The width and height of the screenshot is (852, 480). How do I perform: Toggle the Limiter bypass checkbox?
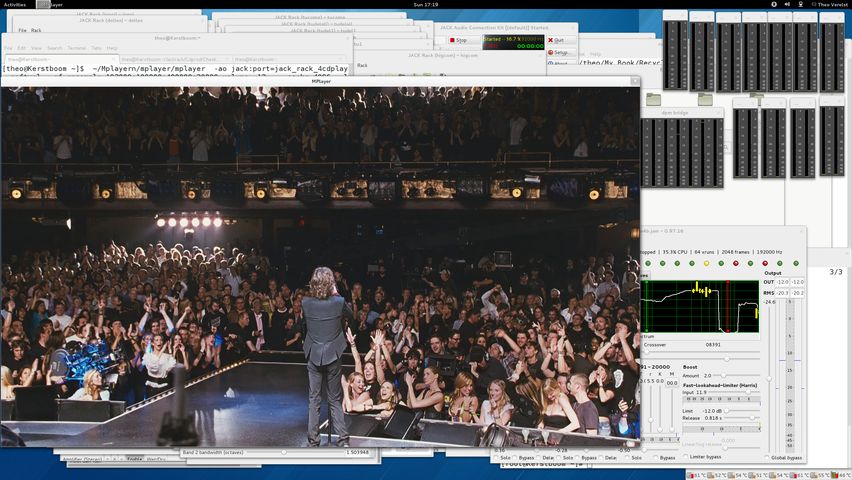click(x=686, y=457)
